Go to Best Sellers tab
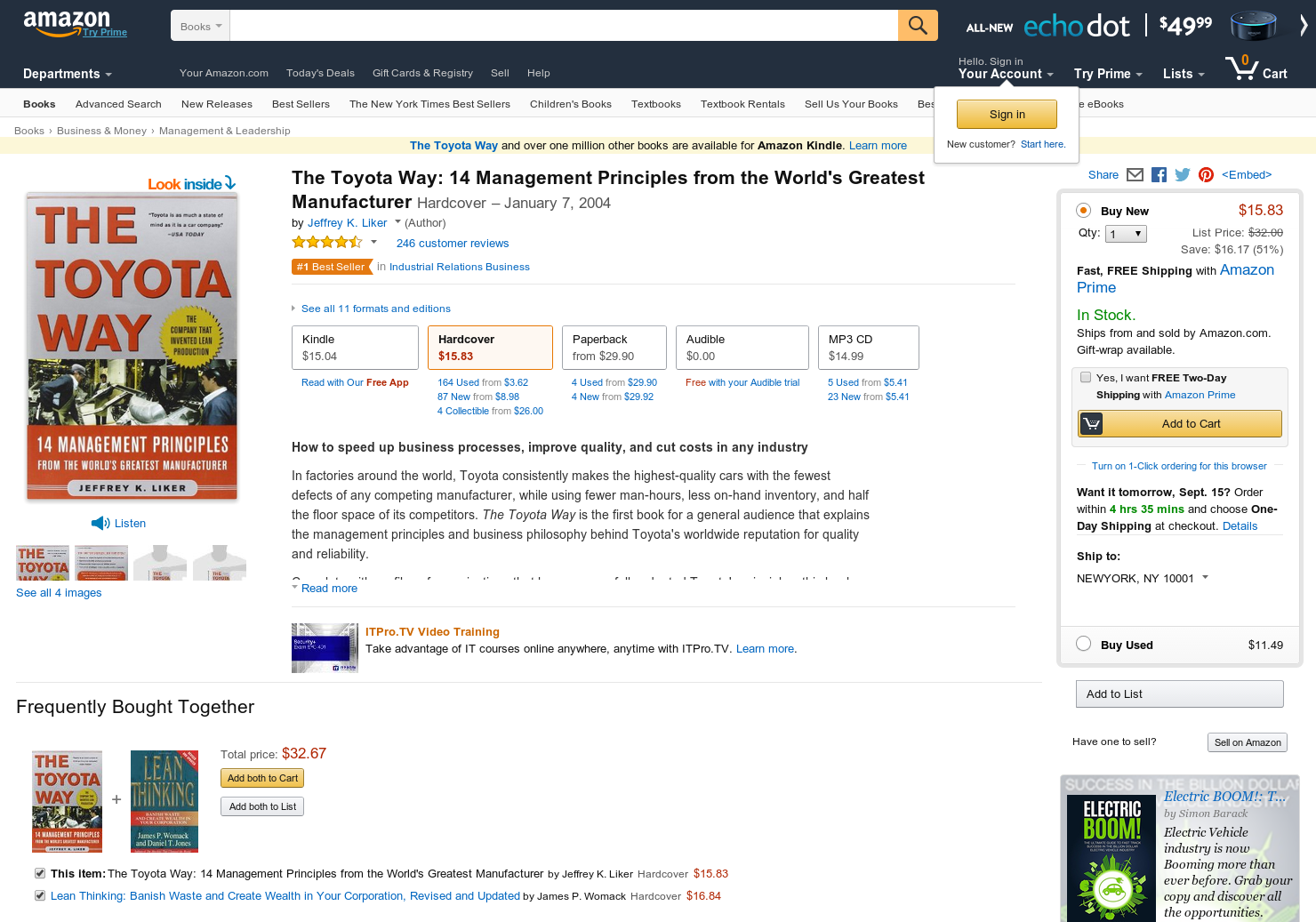The image size is (1316, 922). click(x=301, y=104)
